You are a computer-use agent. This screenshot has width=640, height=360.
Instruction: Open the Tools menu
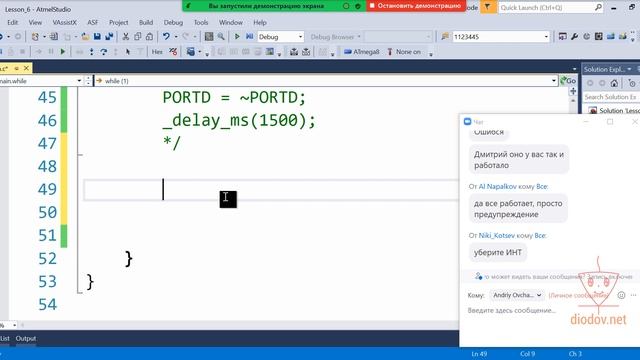[201, 22]
